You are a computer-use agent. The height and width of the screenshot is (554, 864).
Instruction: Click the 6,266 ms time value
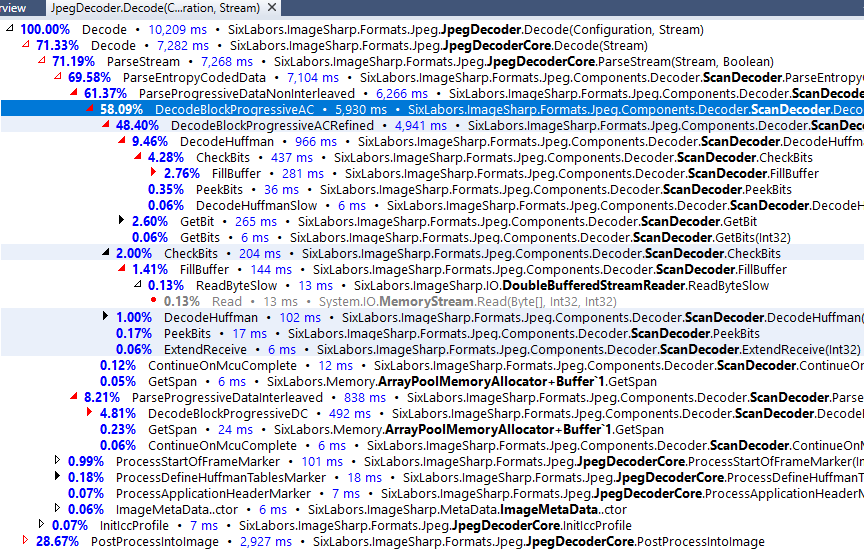(402, 94)
